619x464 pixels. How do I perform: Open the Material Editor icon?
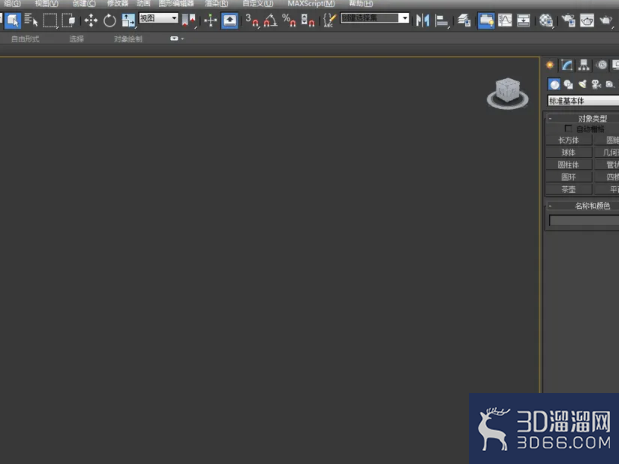click(546, 20)
